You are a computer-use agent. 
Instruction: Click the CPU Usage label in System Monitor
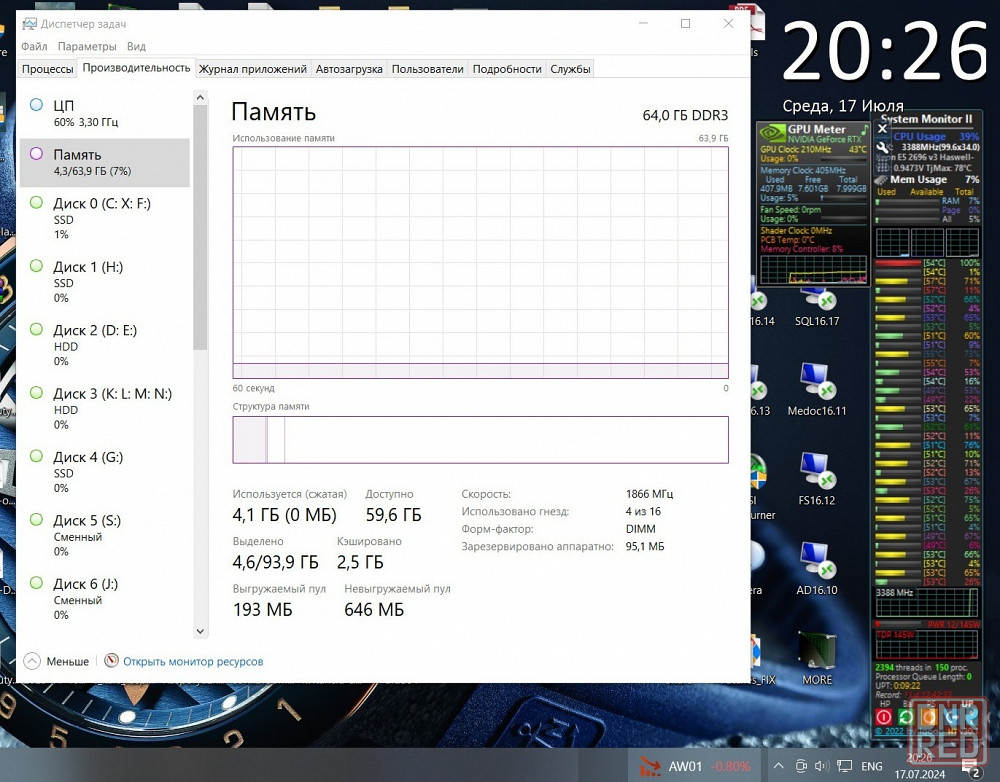click(x=919, y=136)
